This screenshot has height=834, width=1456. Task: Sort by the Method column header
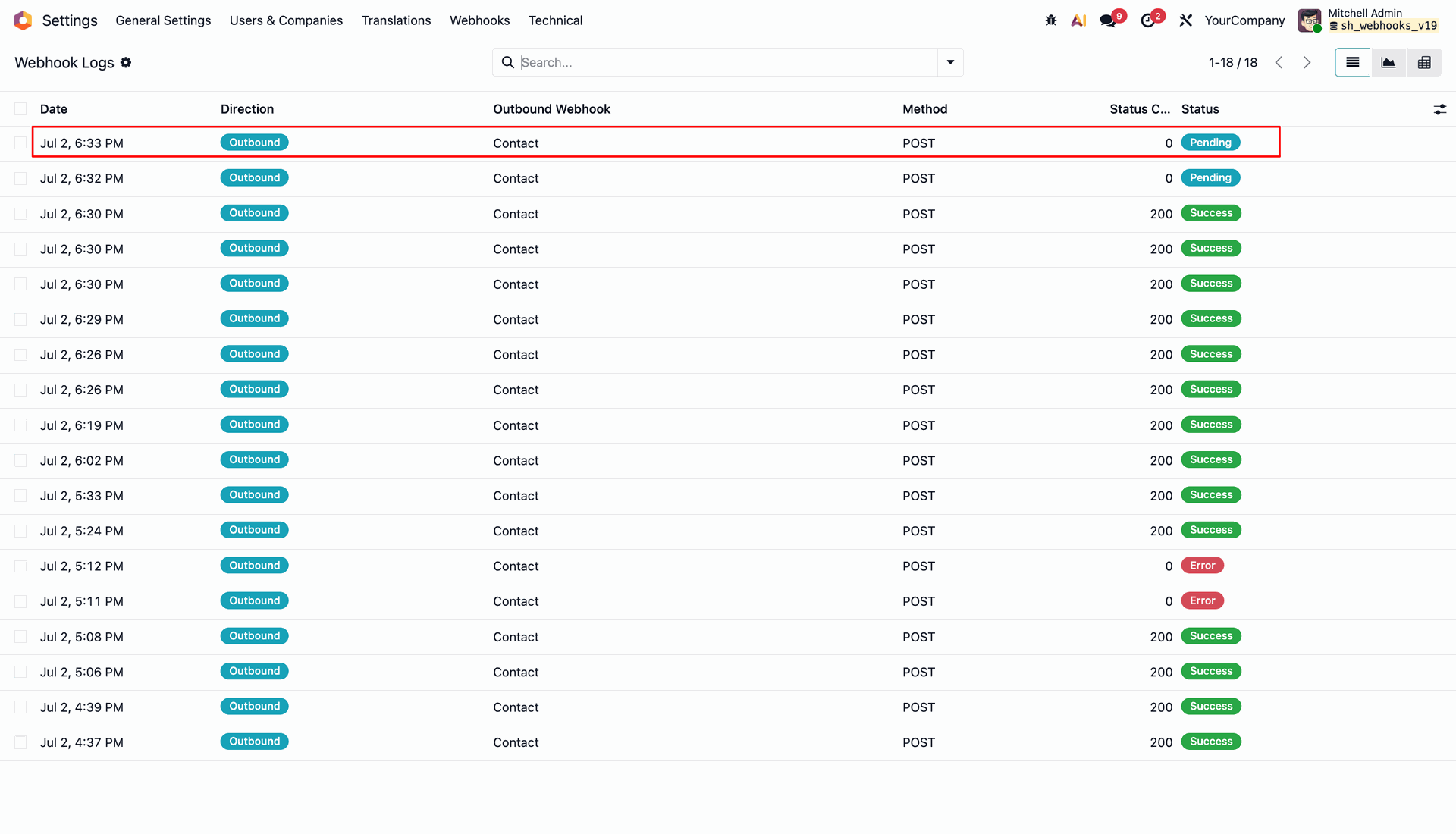click(x=924, y=109)
